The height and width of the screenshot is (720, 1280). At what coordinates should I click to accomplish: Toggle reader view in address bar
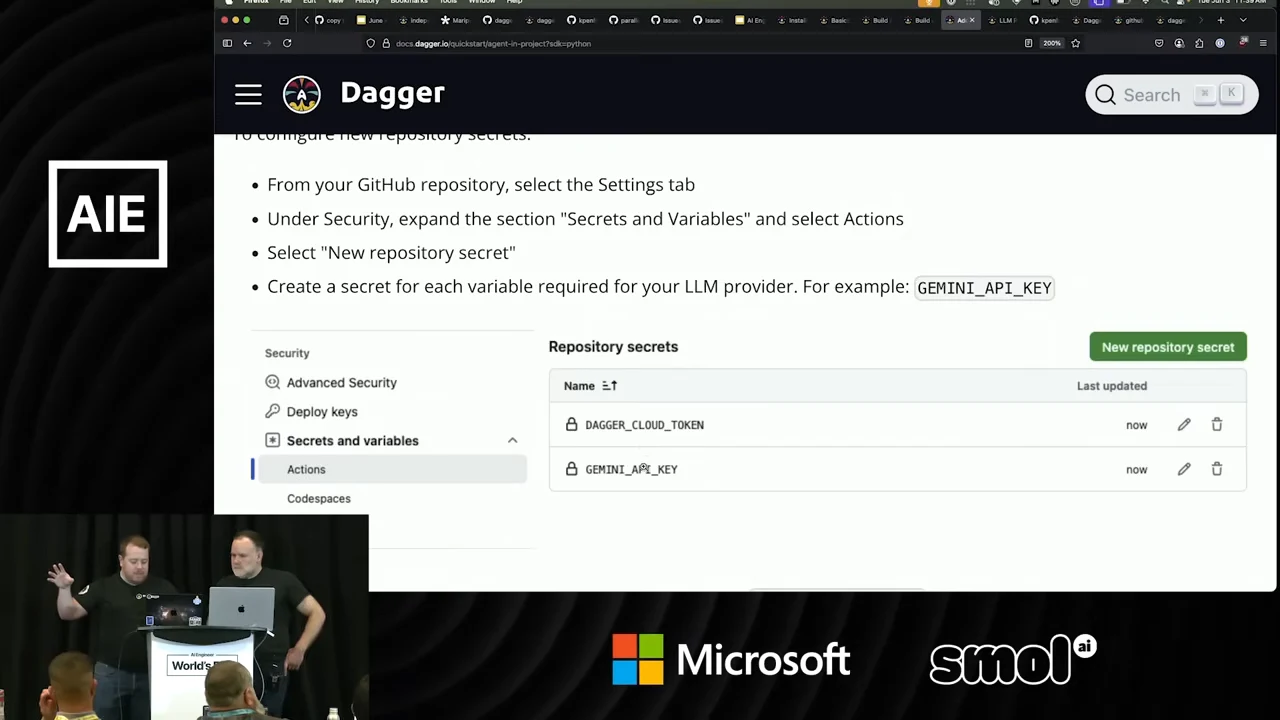pos(1028,43)
